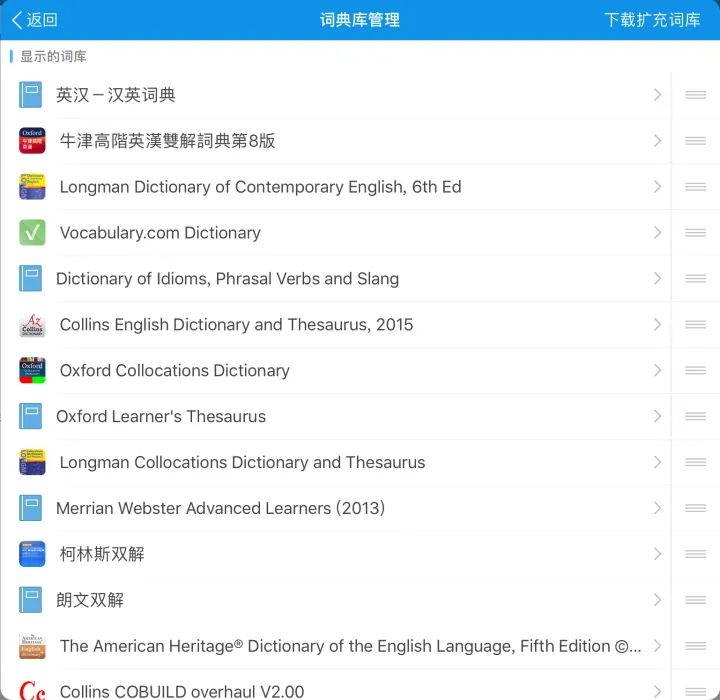This screenshot has height=700, width=720.
Task: Open chevron for 柯林斯双解 row
Action: pyautogui.click(x=658, y=554)
